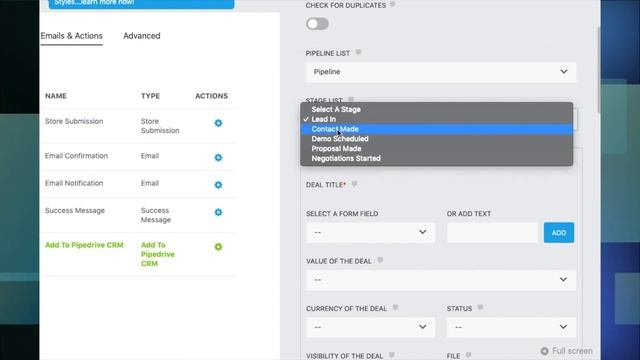The width and height of the screenshot is (640, 360).
Task: Choose Negotiations Started stage option
Action: pos(436,158)
